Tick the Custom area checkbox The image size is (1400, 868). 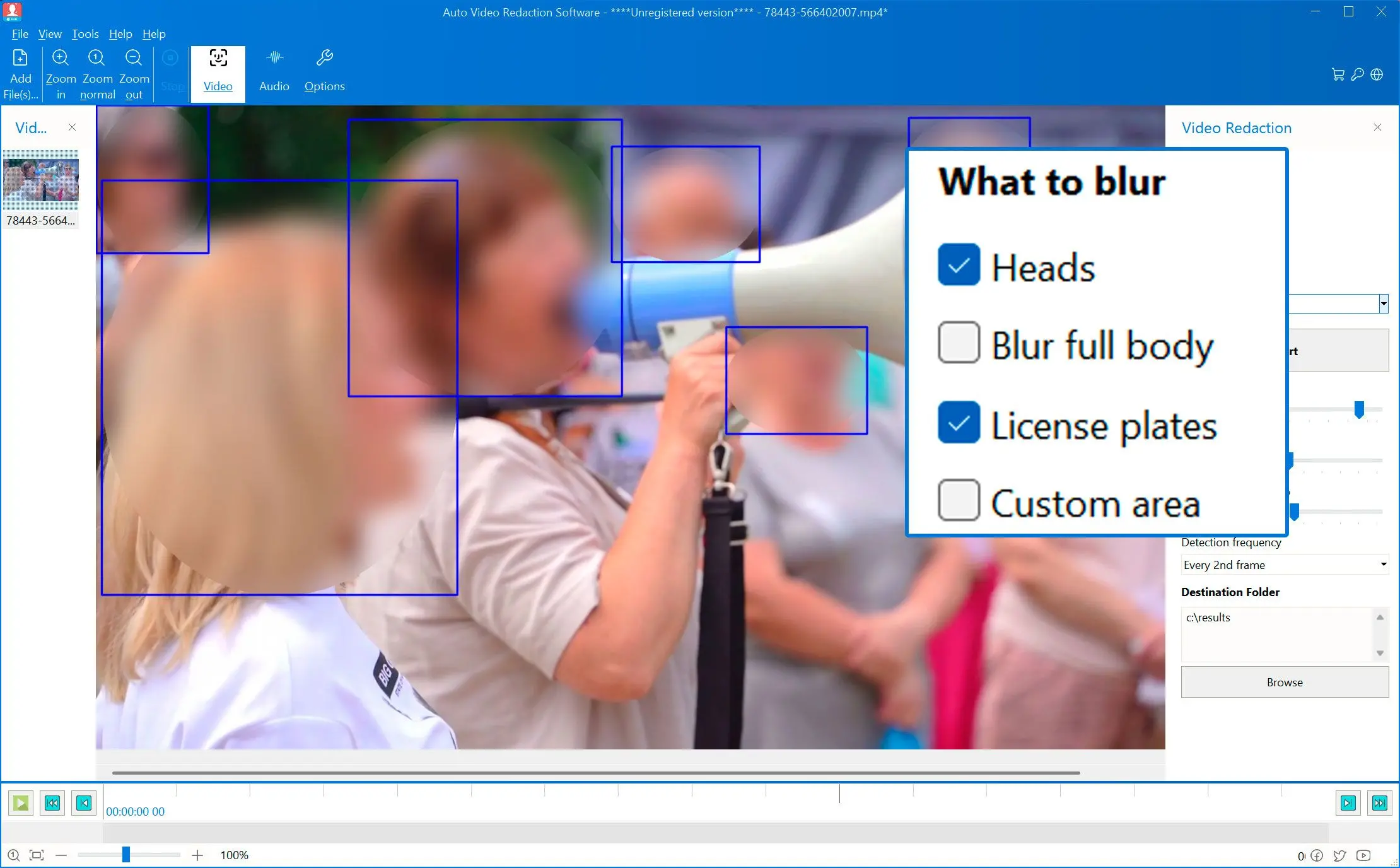[959, 500]
